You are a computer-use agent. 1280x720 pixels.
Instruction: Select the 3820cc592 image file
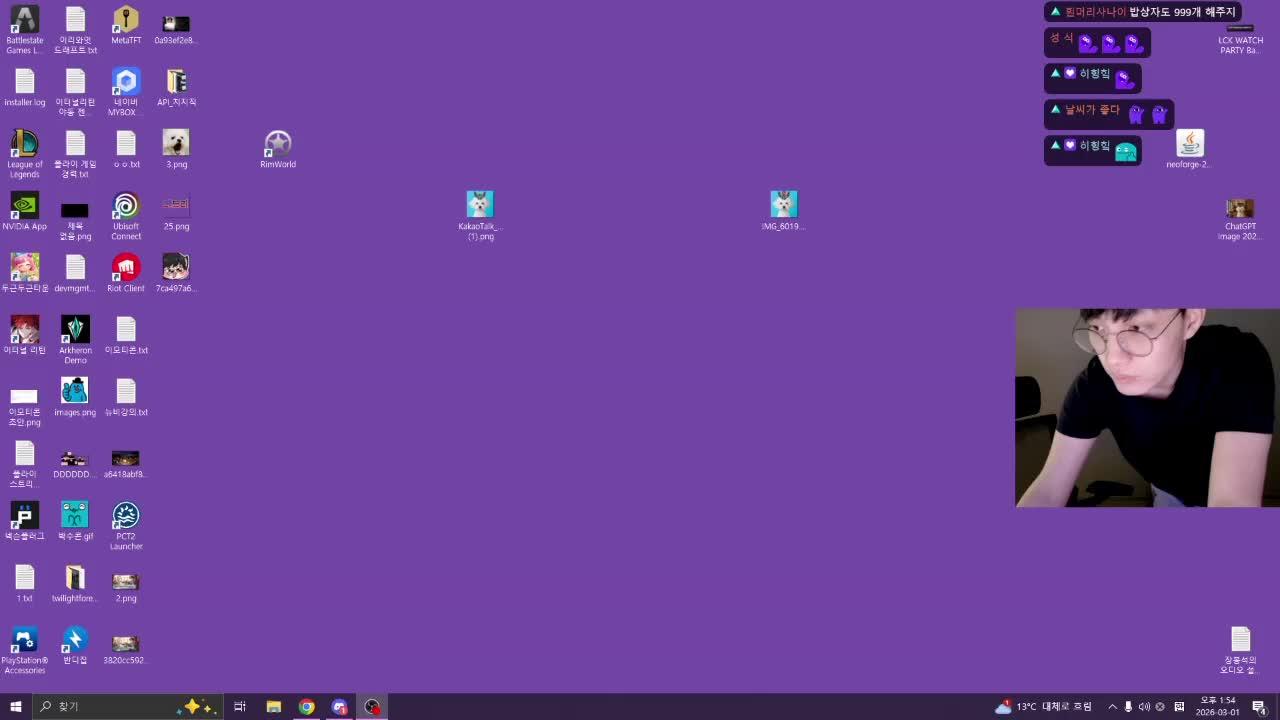point(126,649)
